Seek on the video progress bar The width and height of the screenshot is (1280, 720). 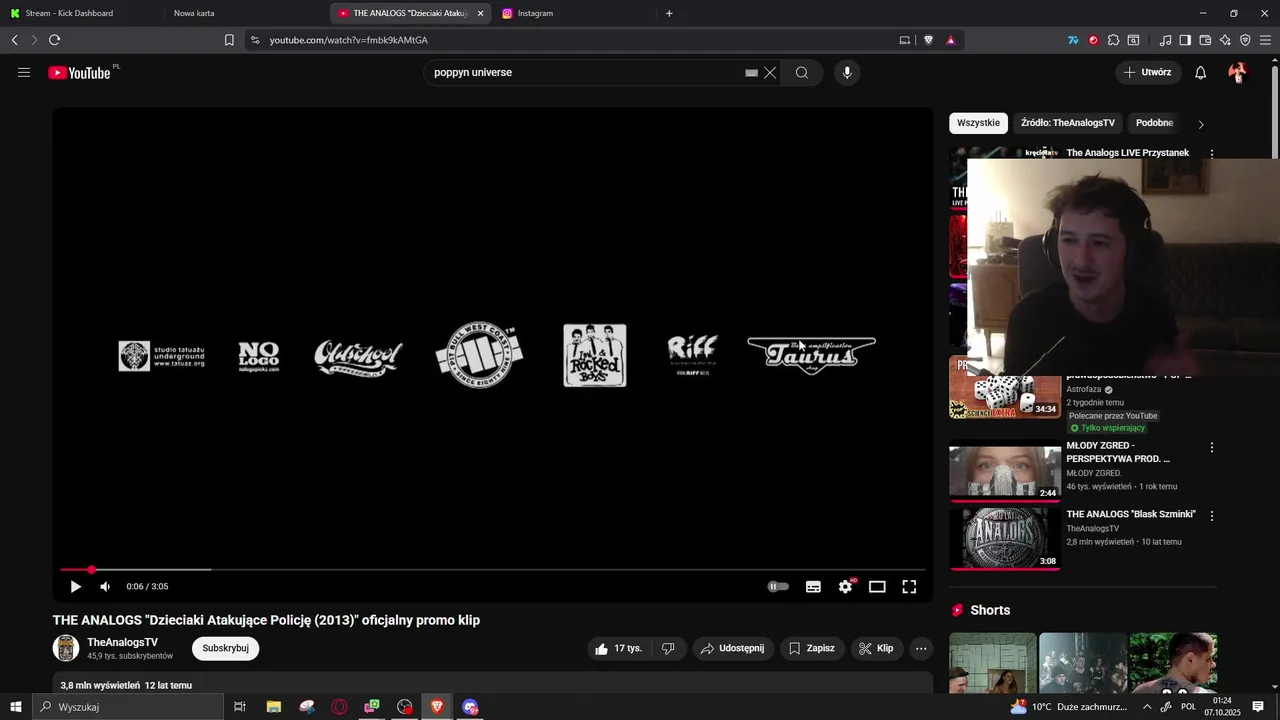coord(493,570)
